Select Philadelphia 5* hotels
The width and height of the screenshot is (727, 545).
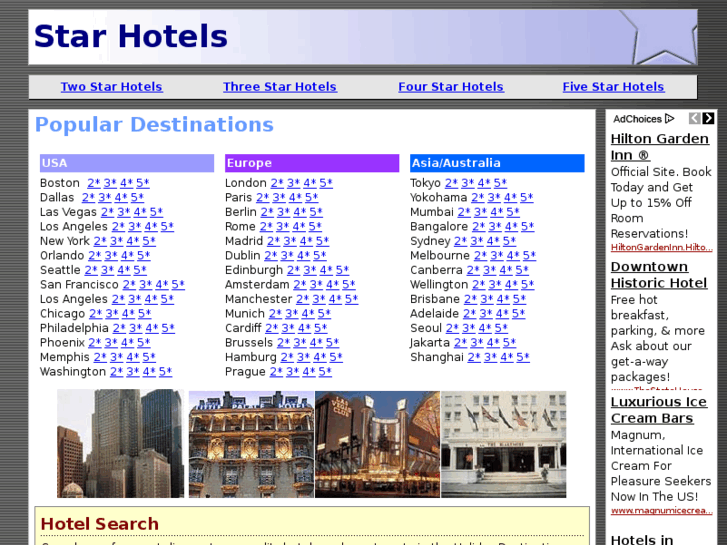point(168,328)
